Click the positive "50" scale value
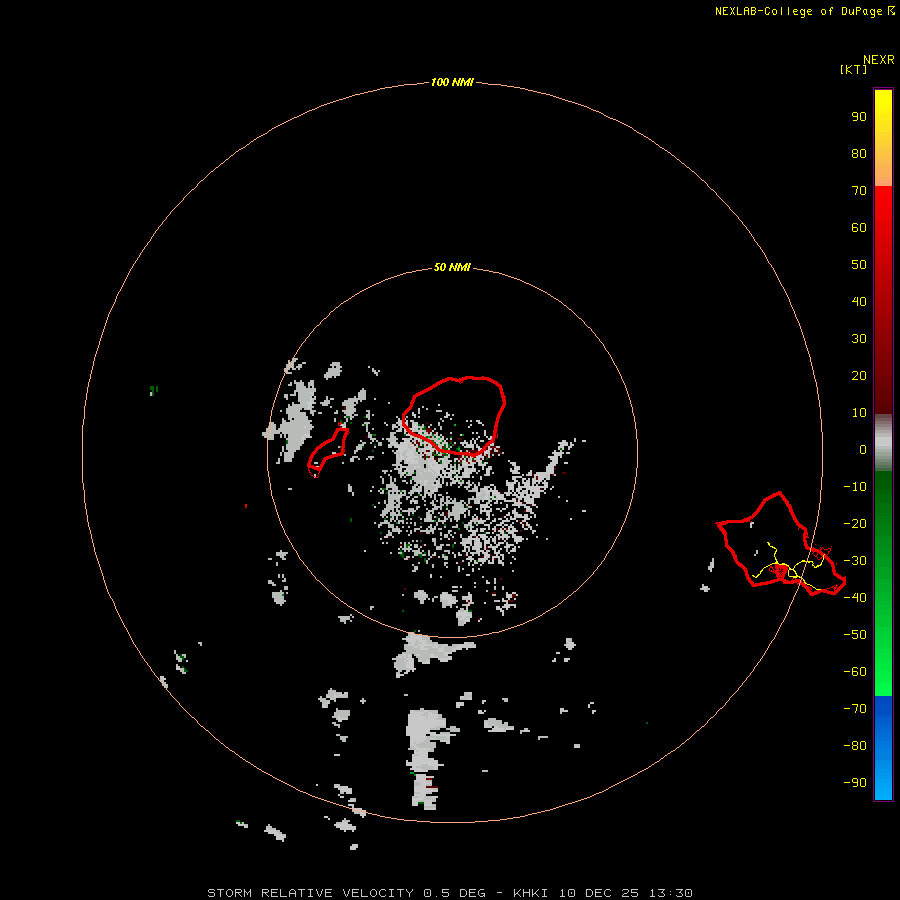 click(859, 265)
